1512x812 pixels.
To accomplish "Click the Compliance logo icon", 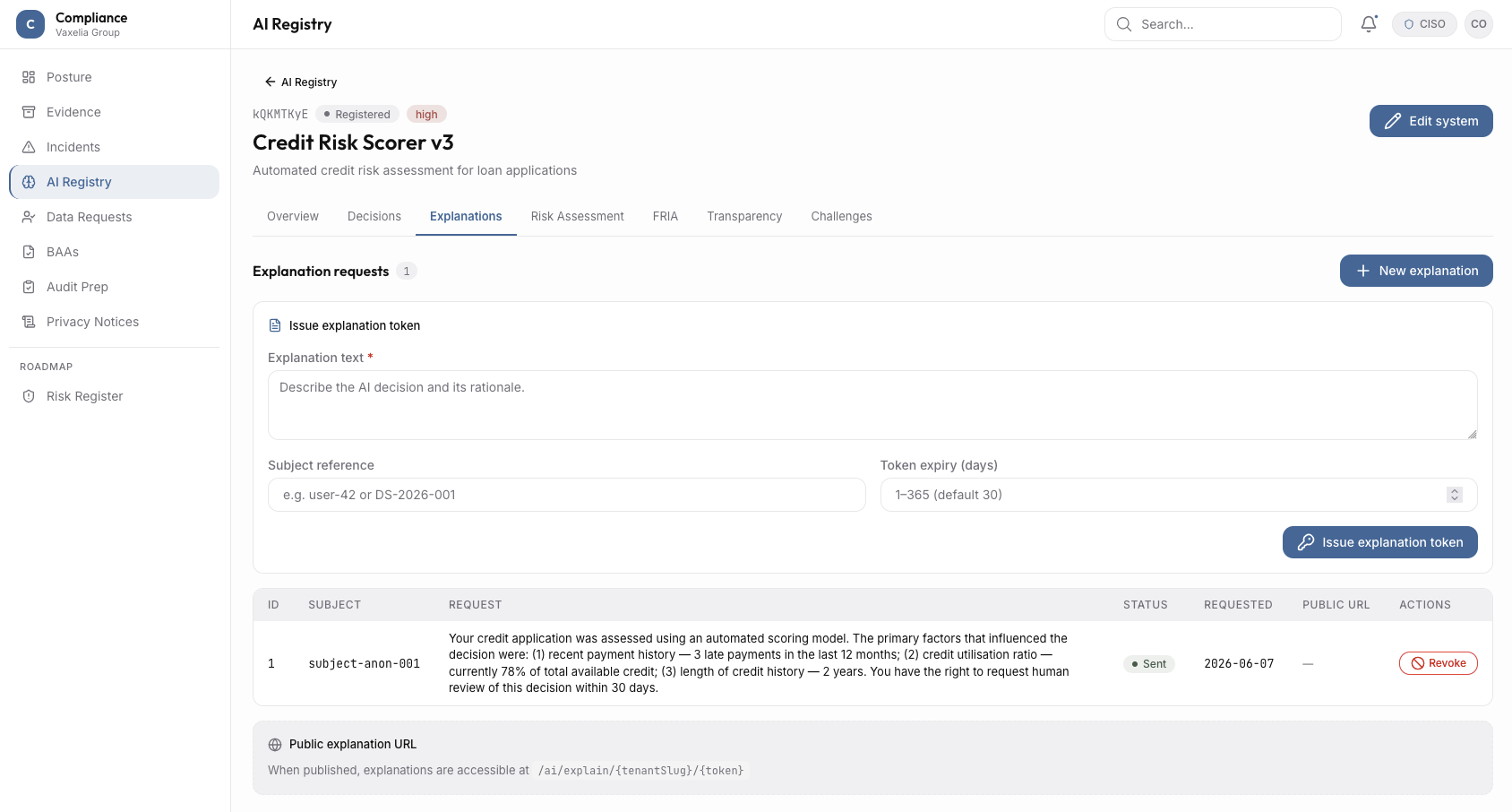I will pos(30,24).
